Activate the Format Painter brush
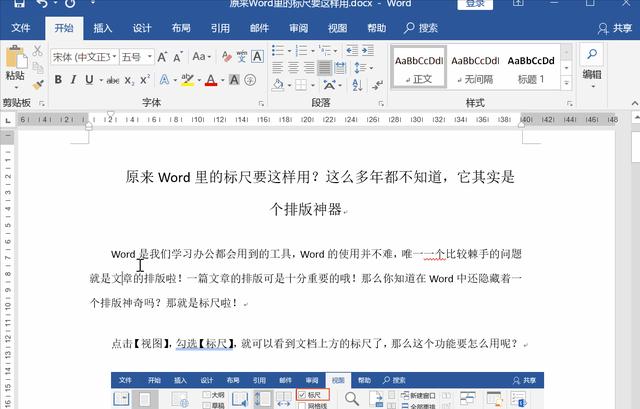 click(38, 84)
